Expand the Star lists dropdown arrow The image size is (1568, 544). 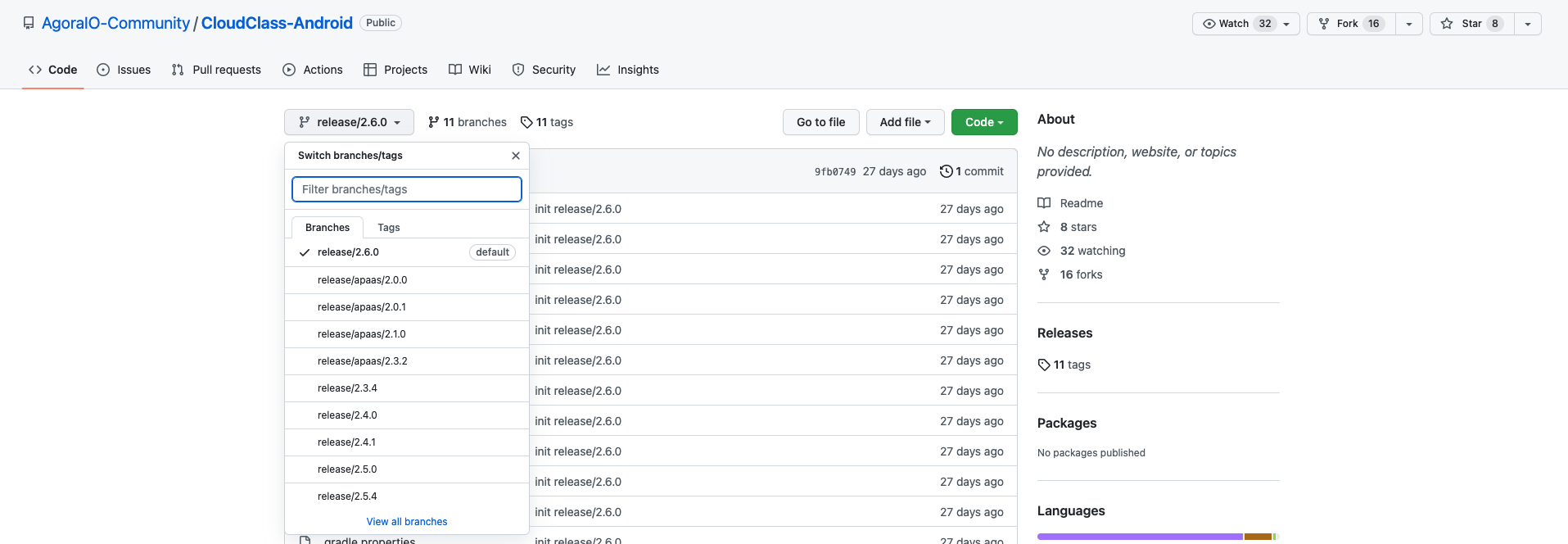(1528, 24)
